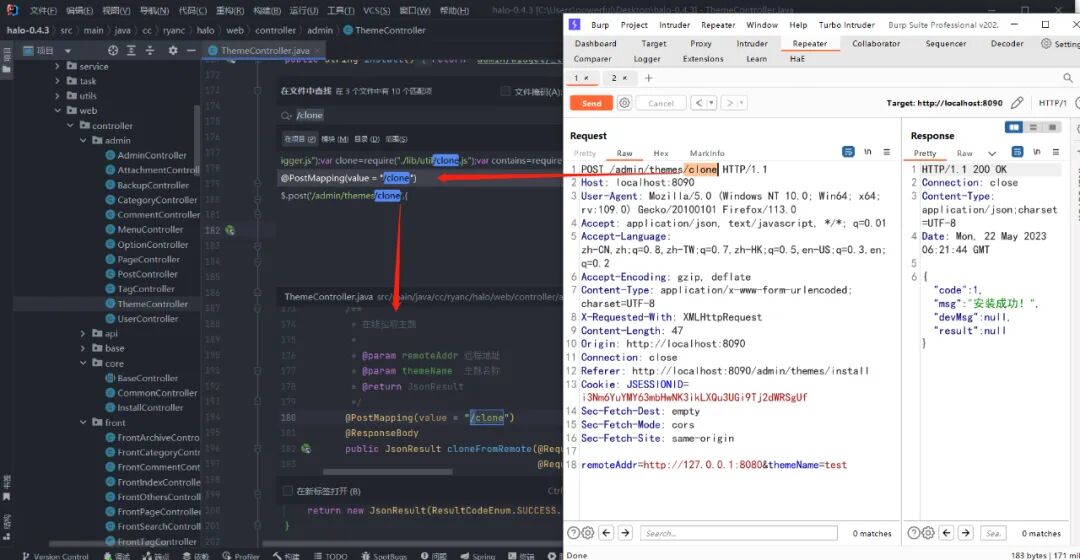Click HTTP/1 protocol button
The height and width of the screenshot is (560, 1080).
1052,103
